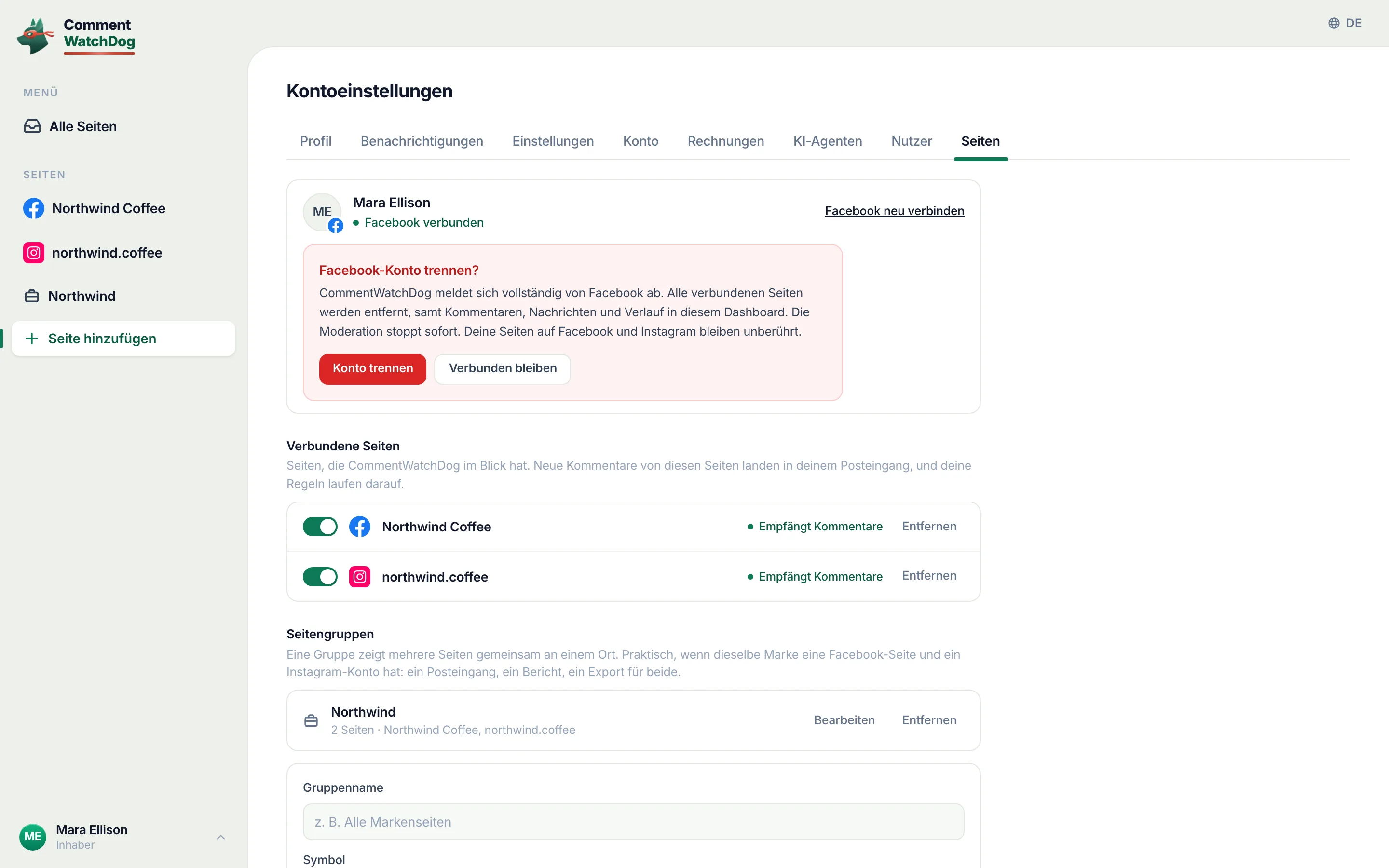Click the plus icon for Seite hinzufügen
The width and height of the screenshot is (1389, 868).
pos(32,339)
